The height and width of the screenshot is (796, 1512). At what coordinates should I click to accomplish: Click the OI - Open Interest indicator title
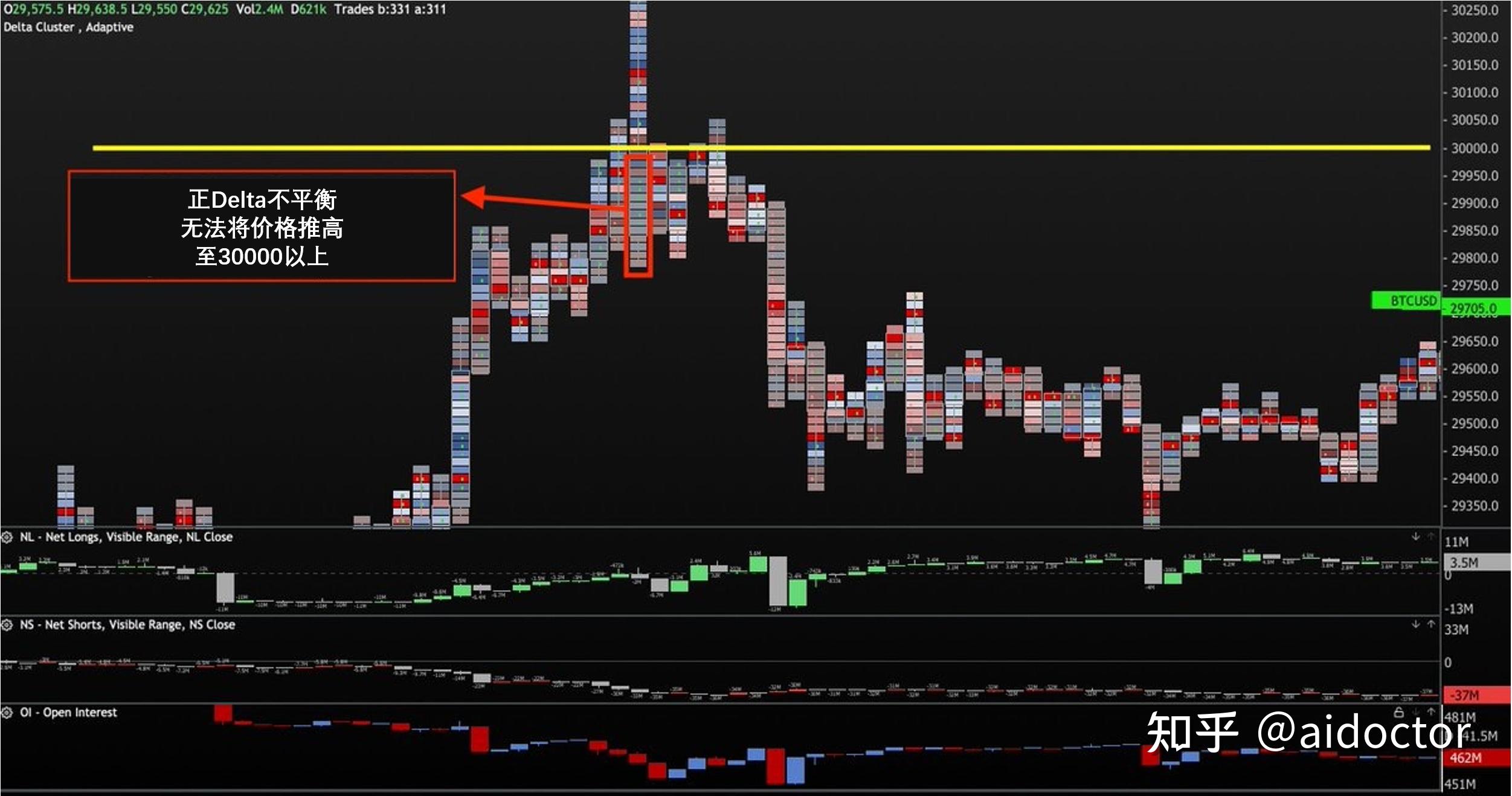[68, 713]
